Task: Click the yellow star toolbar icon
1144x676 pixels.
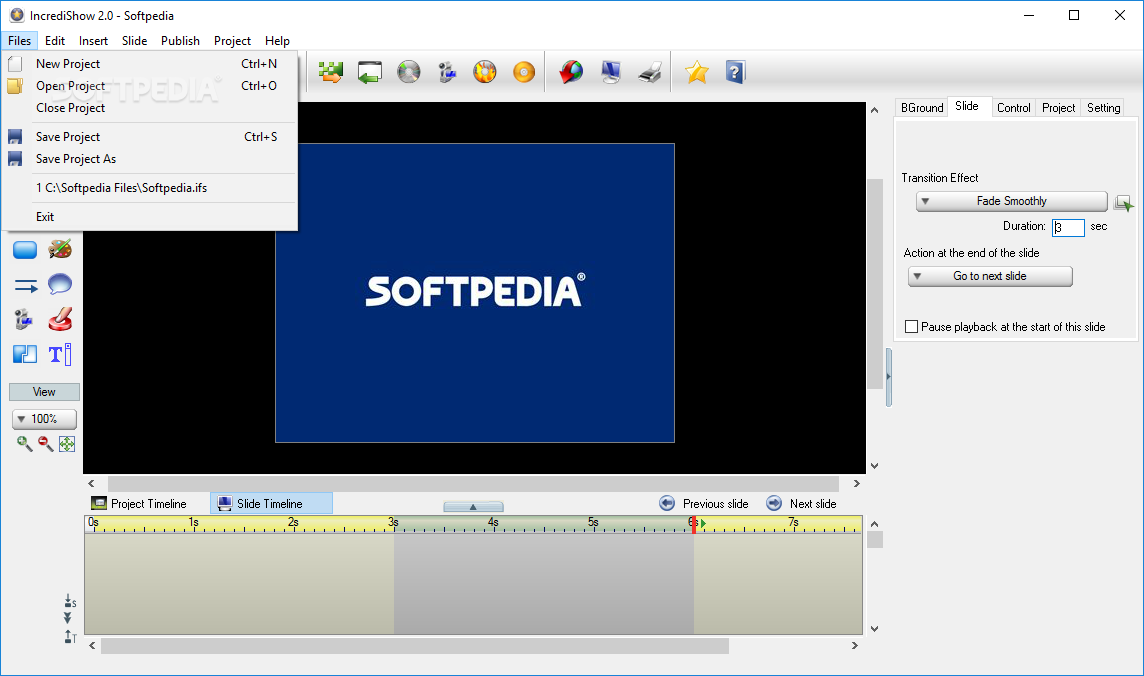Action: [x=697, y=72]
